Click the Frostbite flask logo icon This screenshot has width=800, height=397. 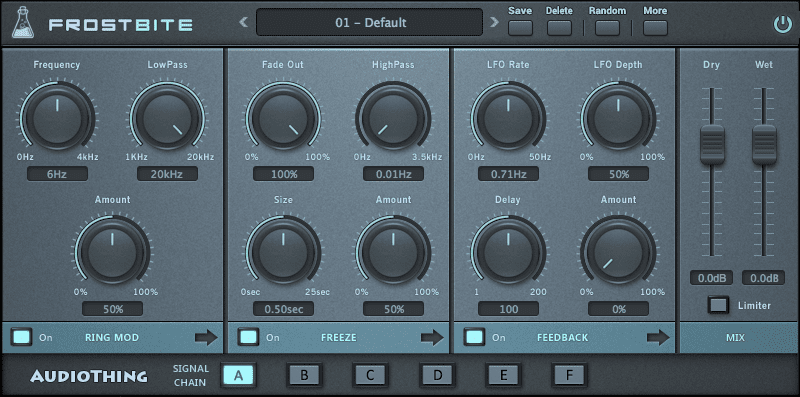coord(23,23)
